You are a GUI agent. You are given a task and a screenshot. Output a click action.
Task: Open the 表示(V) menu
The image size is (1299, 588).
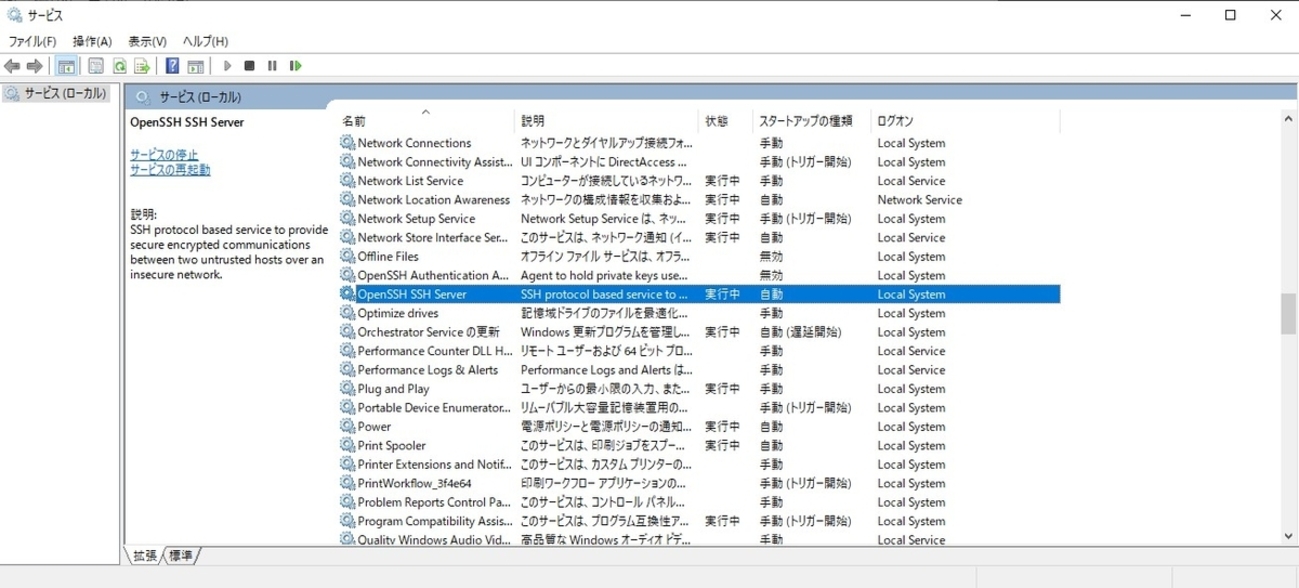tap(147, 41)
